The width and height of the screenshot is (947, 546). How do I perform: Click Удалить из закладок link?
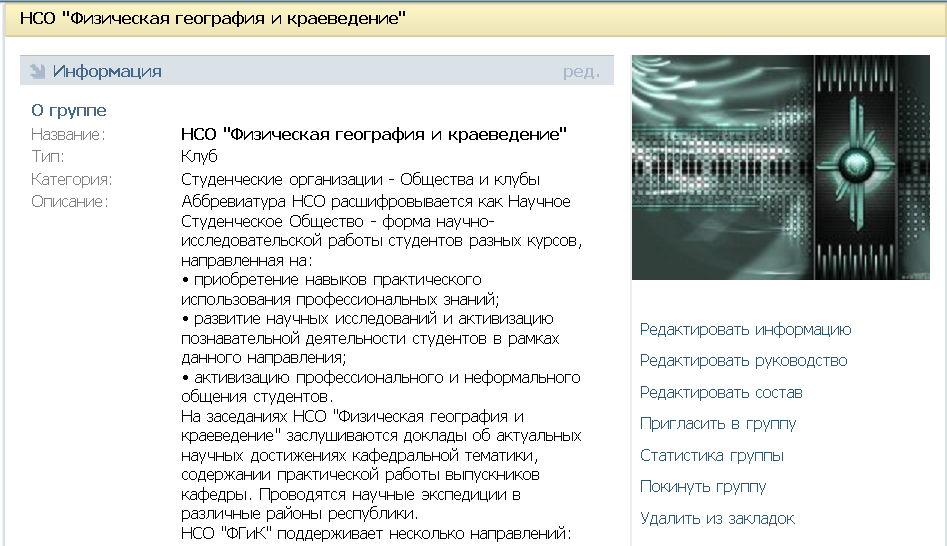(717, 518)
